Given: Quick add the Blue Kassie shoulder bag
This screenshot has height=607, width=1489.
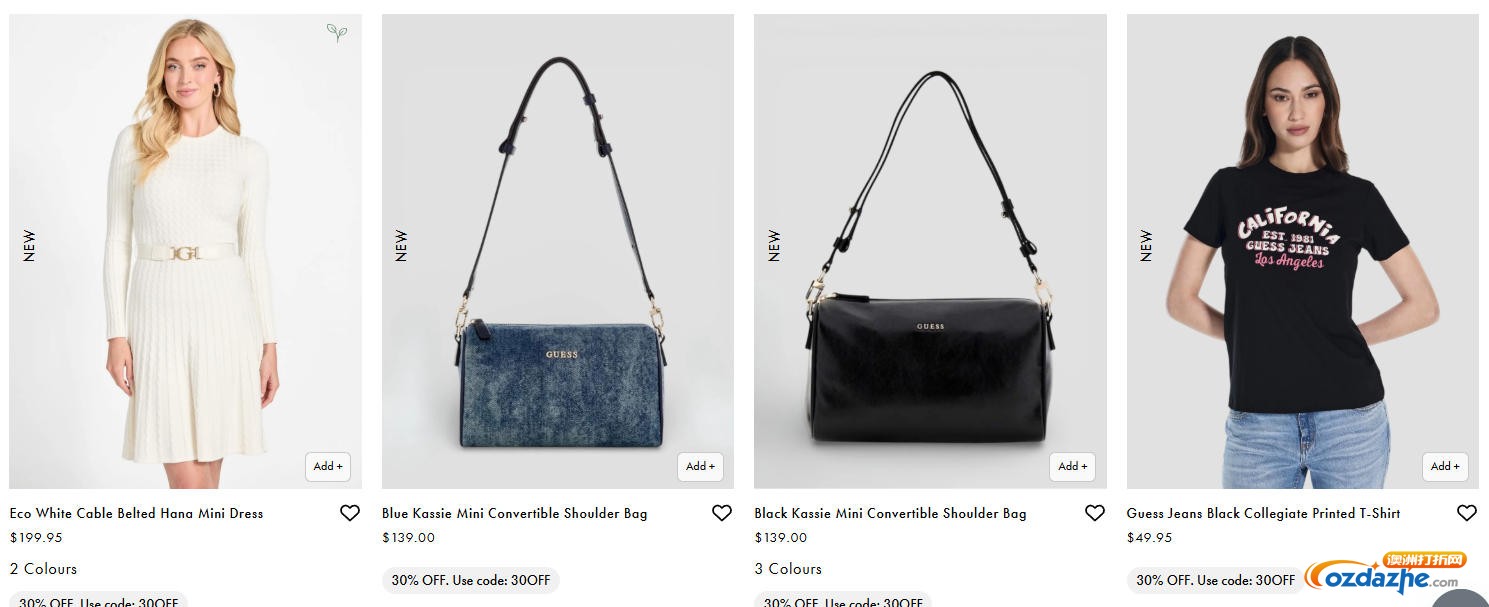Looking at the screenshot, I should [700, 466].
